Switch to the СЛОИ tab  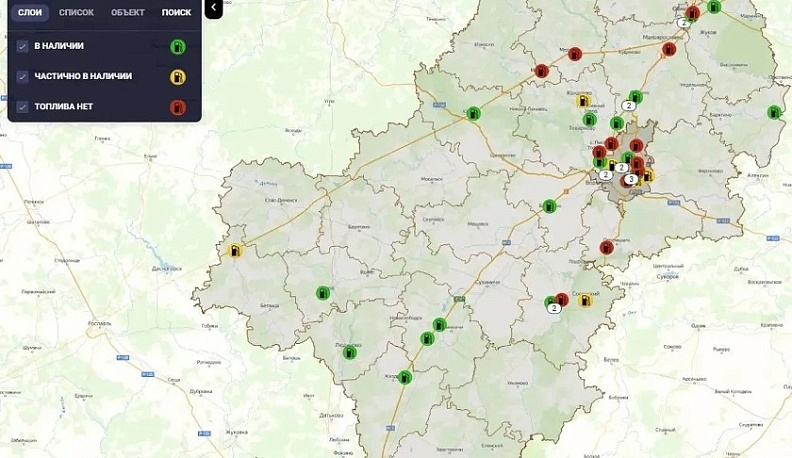coord(30,13)
